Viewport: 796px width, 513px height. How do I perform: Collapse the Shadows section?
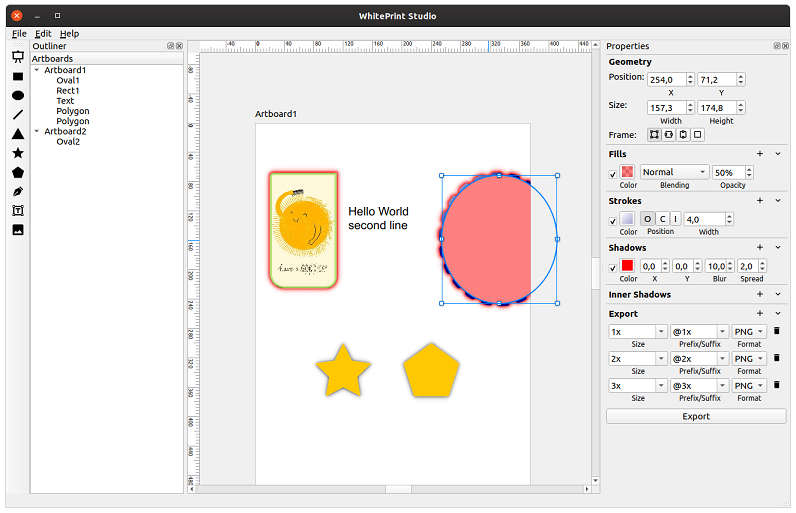coord(778,247)
